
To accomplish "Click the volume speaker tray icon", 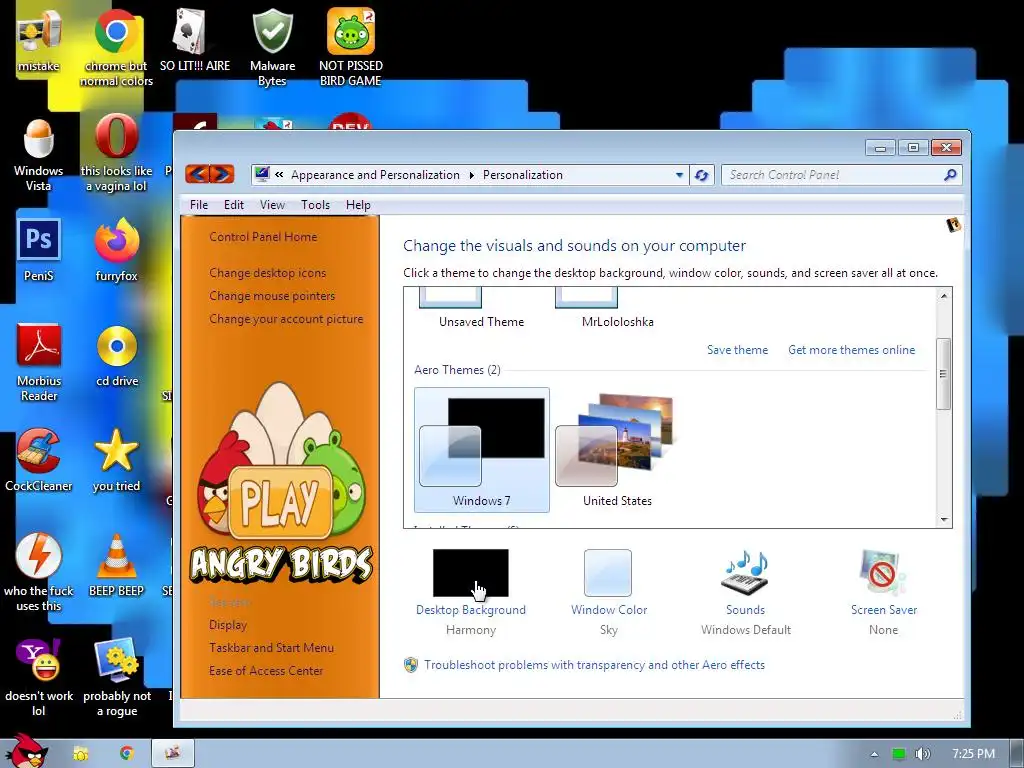I will point(922,754).
